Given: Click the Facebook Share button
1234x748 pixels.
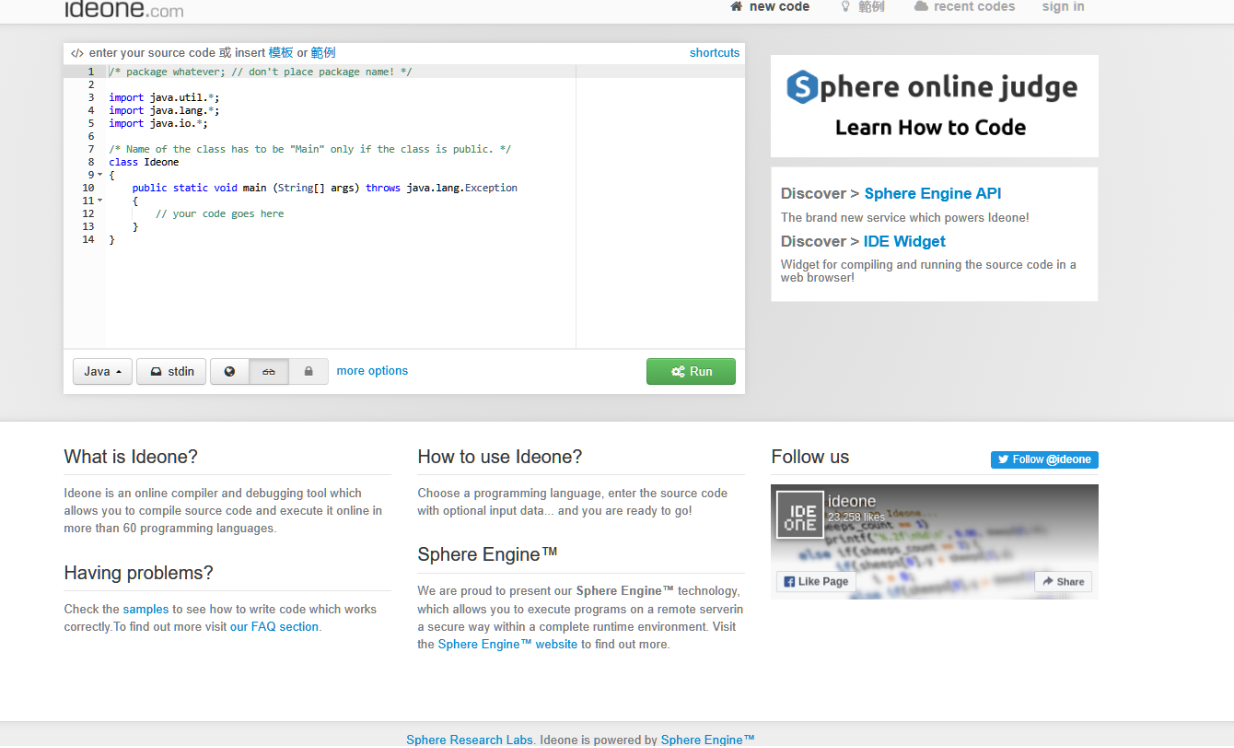Looking at the screenshot, I should coord(1062,582).
